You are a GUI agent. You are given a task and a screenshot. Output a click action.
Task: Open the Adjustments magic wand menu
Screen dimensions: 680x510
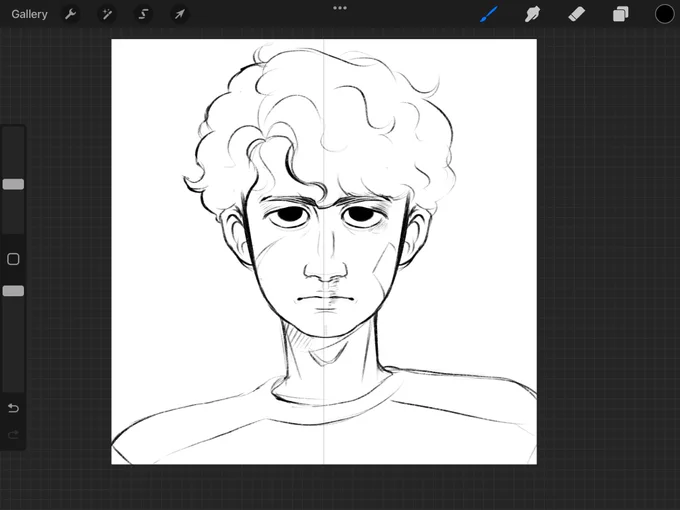[x=107, y=14]
